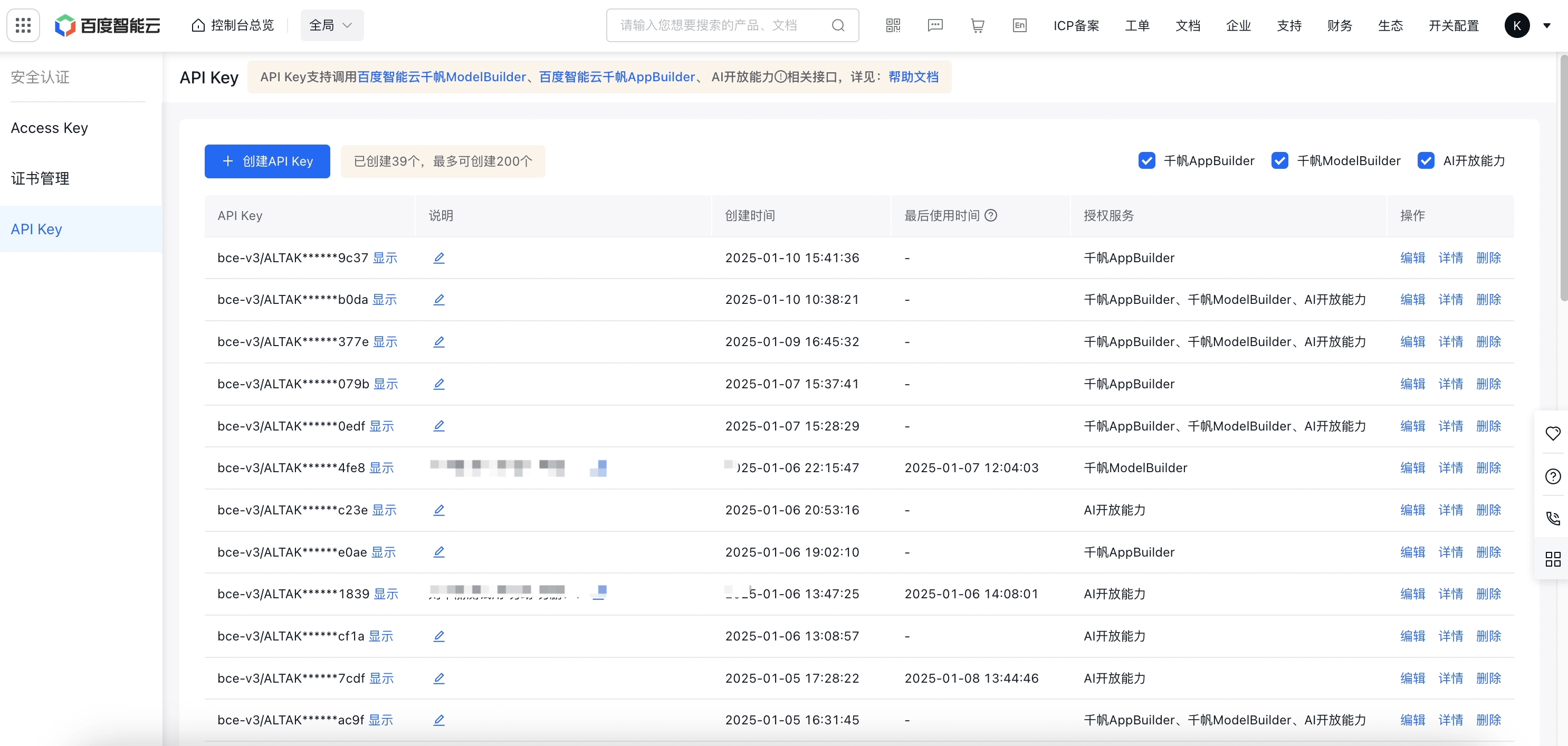Click 删除 for key 1839
Viewport: 1568px width, 746px height.
click(x=1489, y=594)
